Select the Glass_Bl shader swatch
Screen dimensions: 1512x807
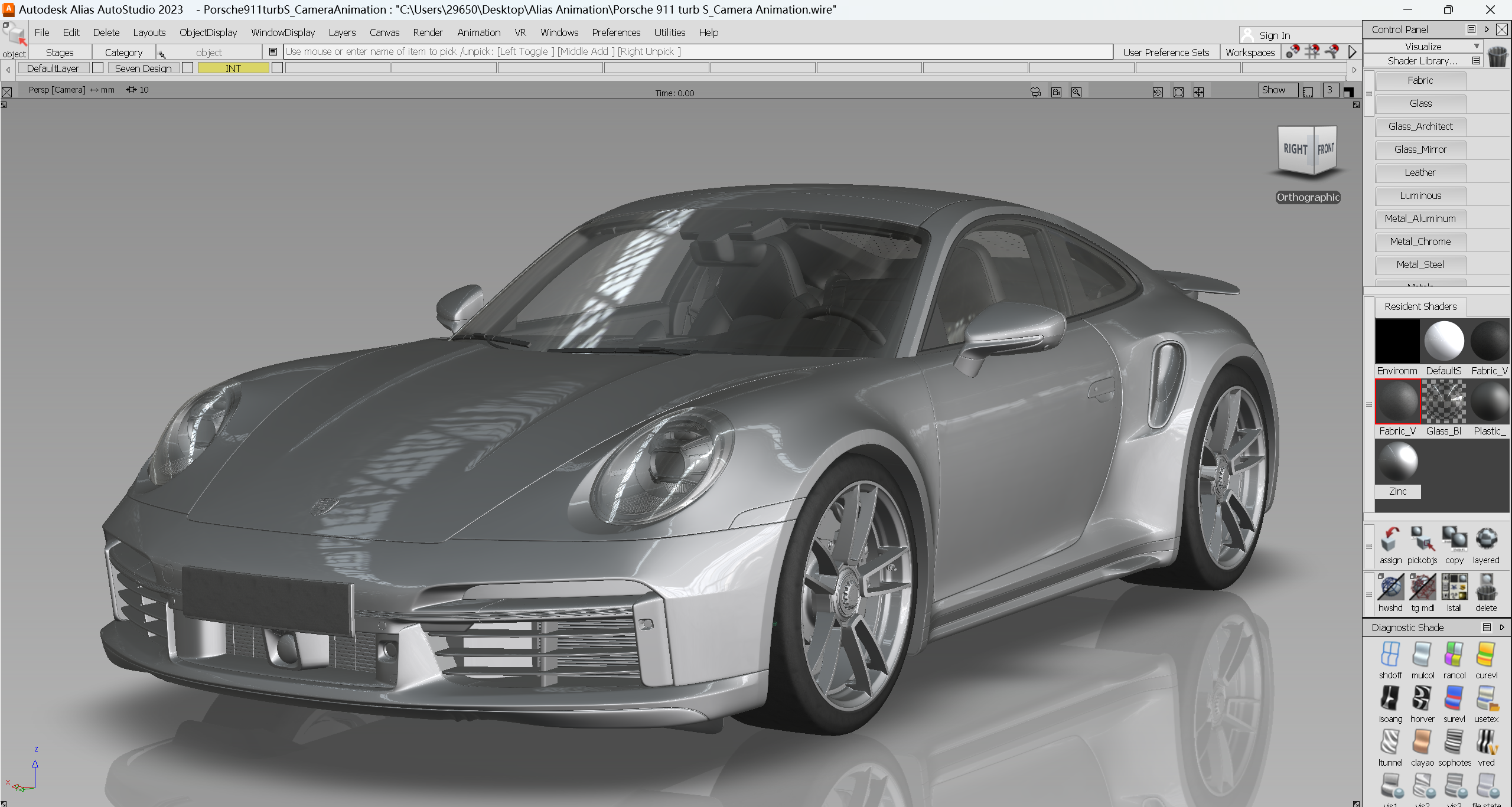click(1443, 402)
